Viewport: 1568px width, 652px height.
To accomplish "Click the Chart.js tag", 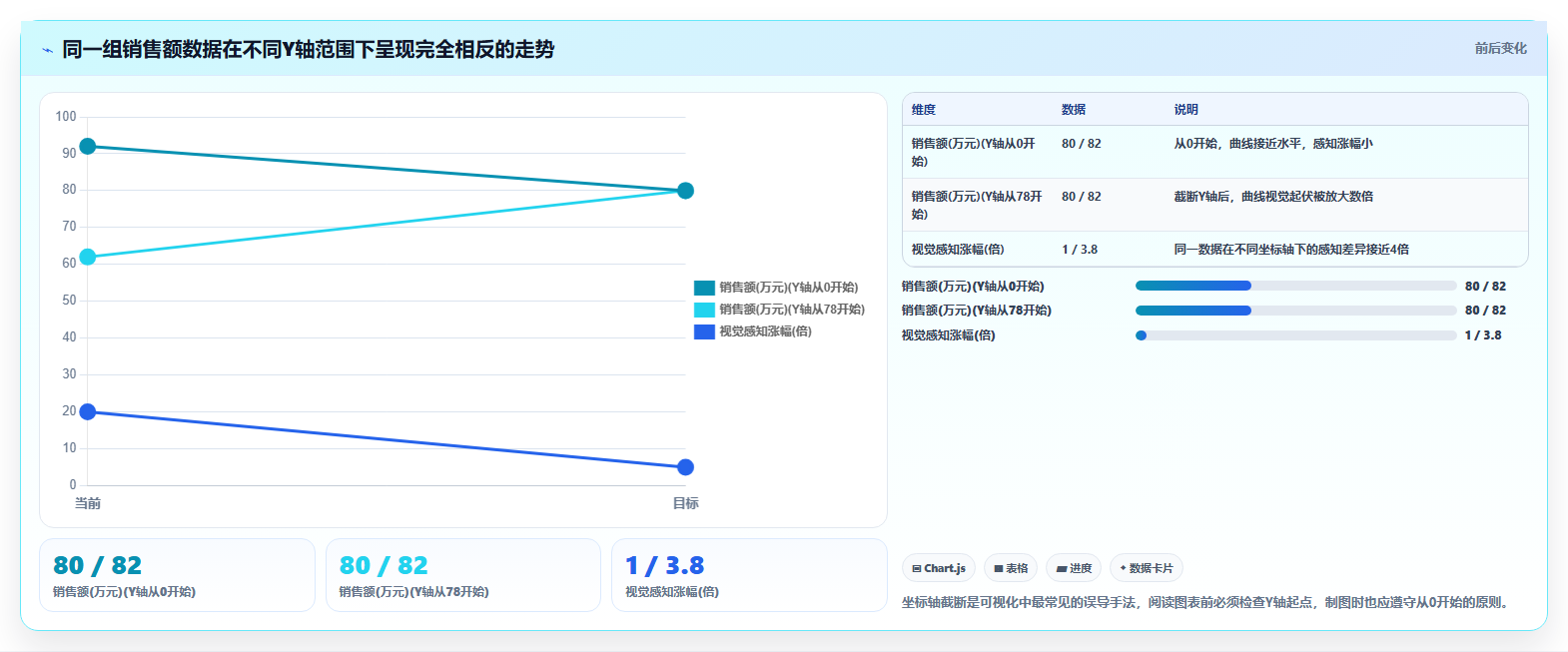I will point(939,568).
